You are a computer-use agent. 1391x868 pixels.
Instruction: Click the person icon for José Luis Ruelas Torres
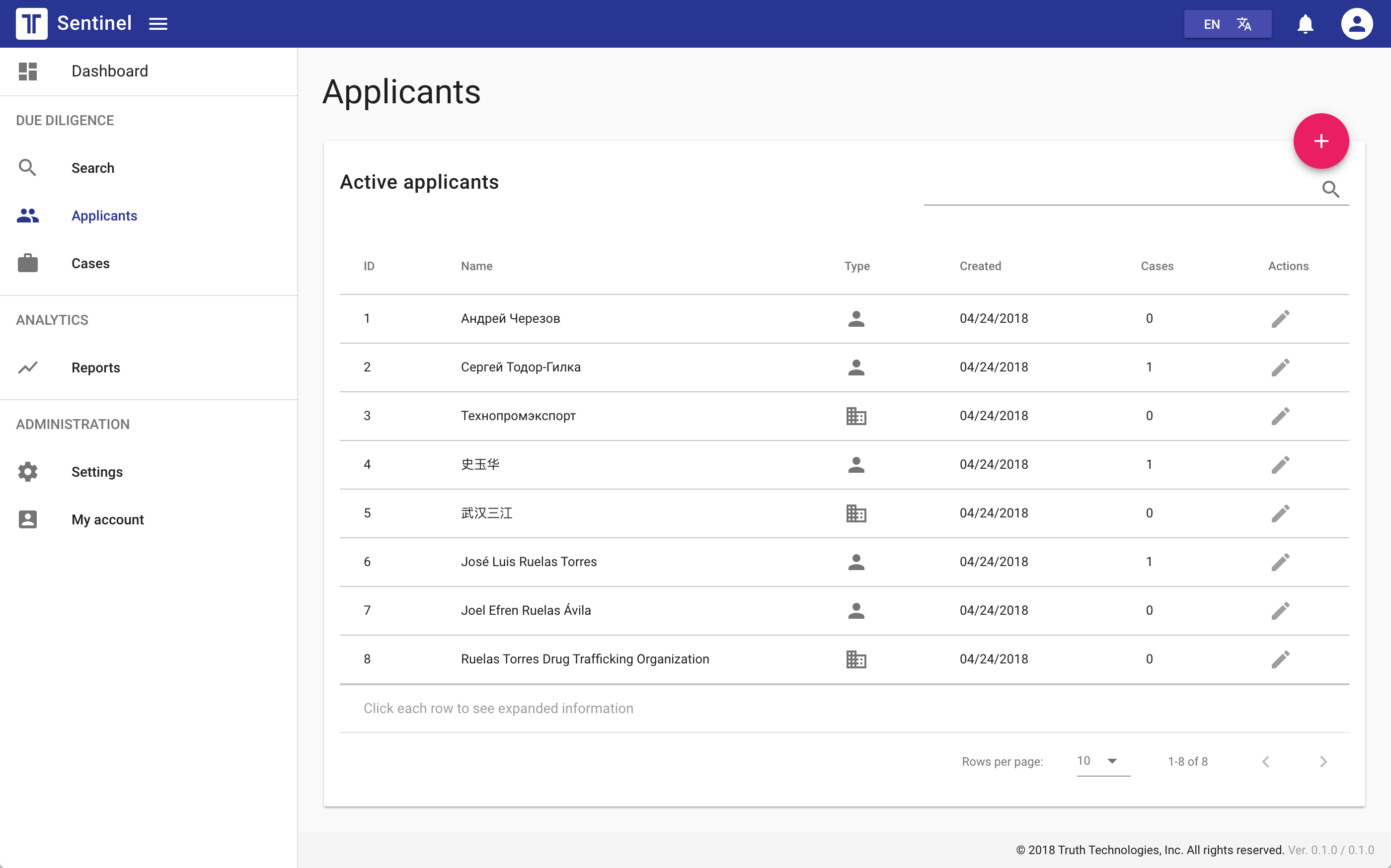pyautogui.click(x=856, y=561)
